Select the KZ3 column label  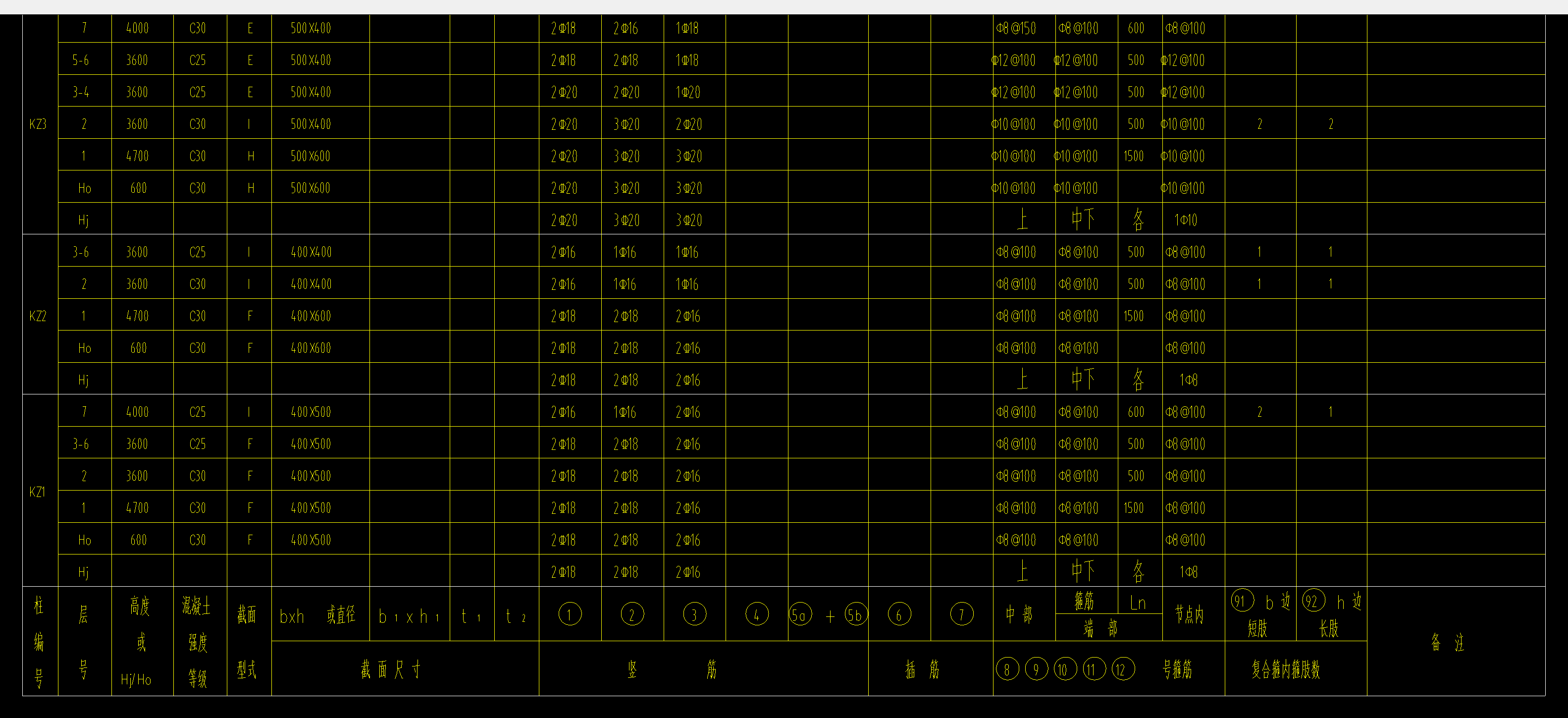38,124
